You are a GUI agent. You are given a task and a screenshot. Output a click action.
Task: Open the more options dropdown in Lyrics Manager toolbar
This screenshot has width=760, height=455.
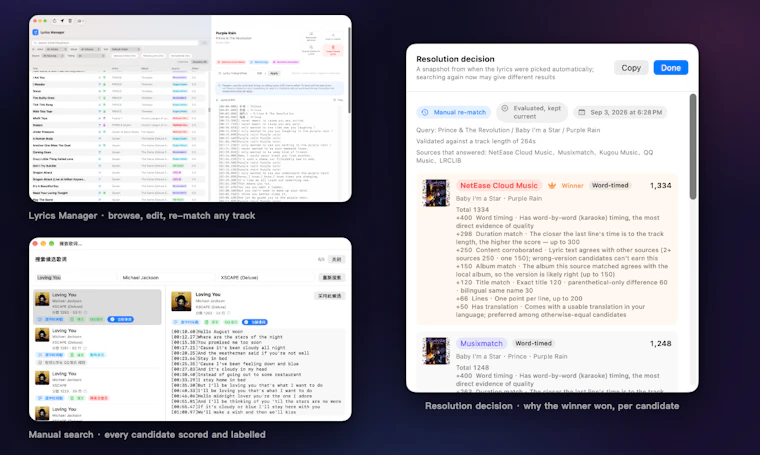click(80, 21)
